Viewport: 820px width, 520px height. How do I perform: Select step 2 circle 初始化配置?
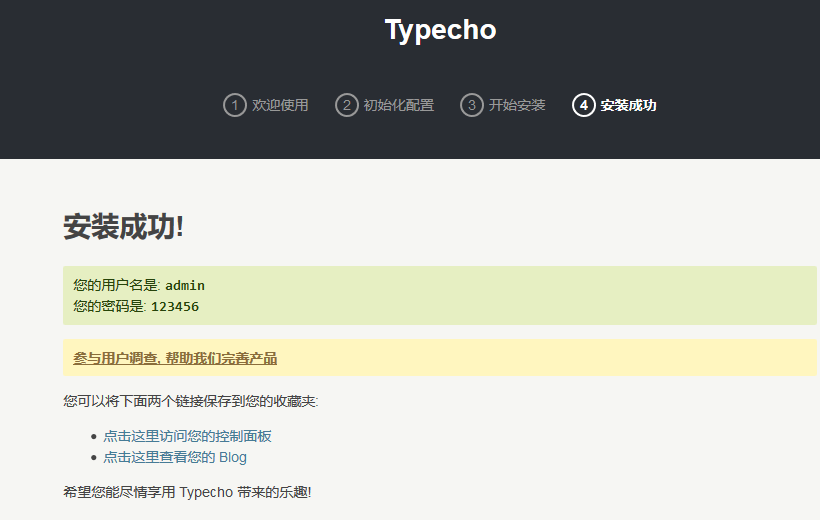pyautogui.click(x=347, y=105)
